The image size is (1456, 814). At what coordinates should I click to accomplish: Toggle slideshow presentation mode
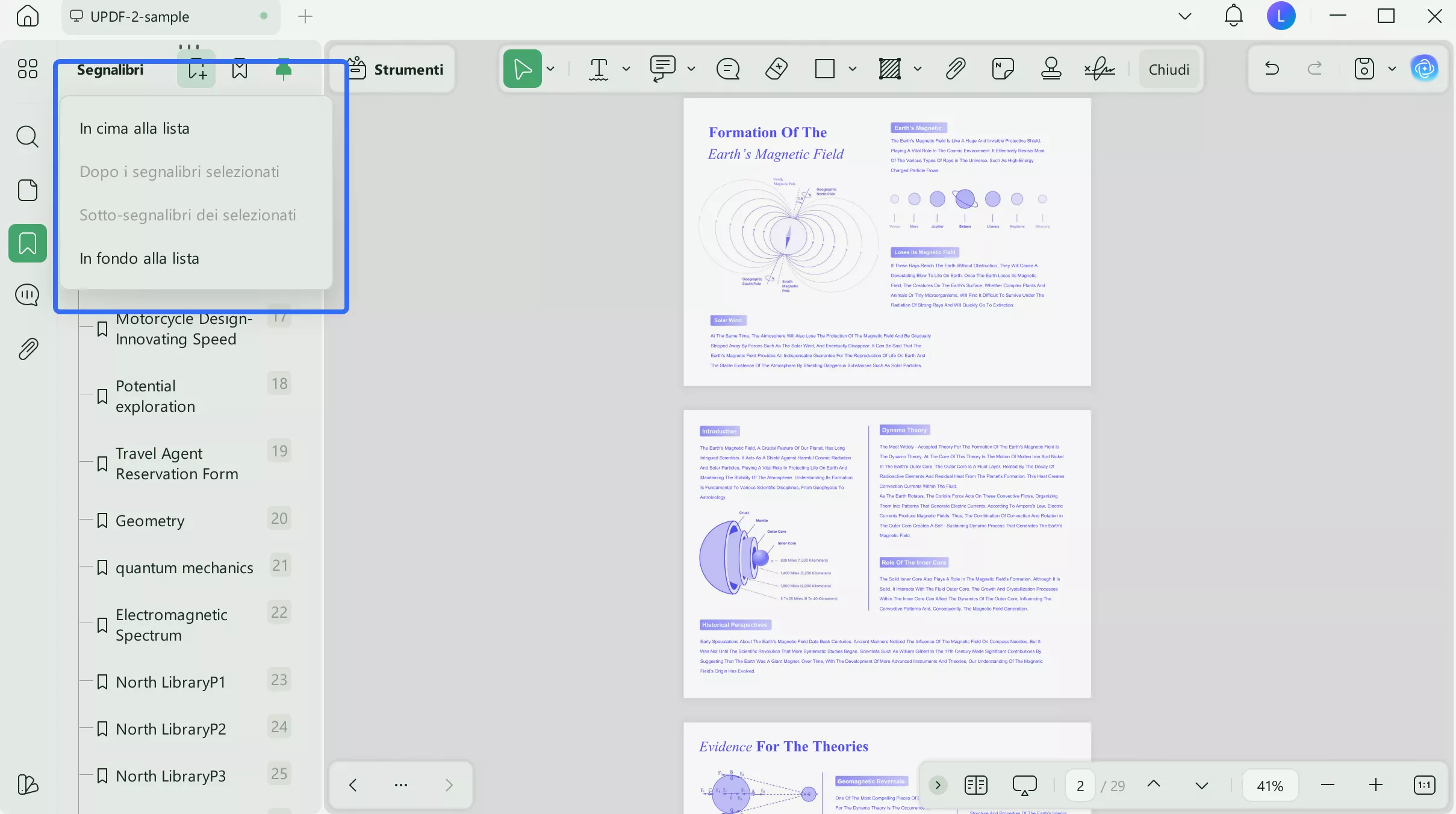coord(1024,785)
